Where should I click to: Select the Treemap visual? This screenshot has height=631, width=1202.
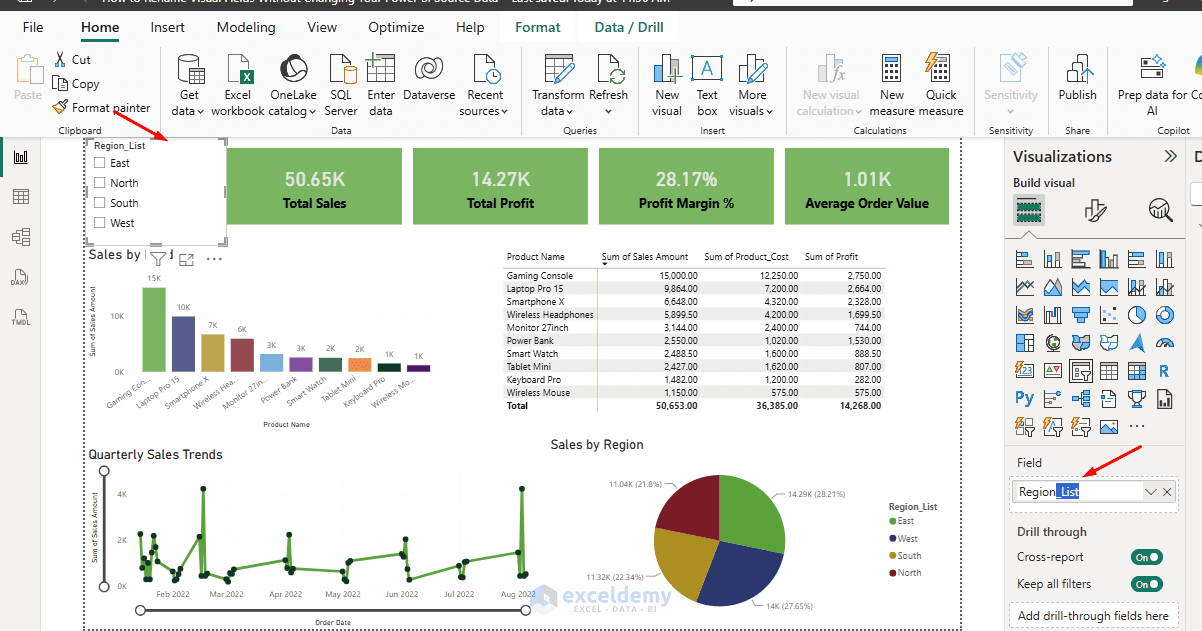(x=1025, y=343)
